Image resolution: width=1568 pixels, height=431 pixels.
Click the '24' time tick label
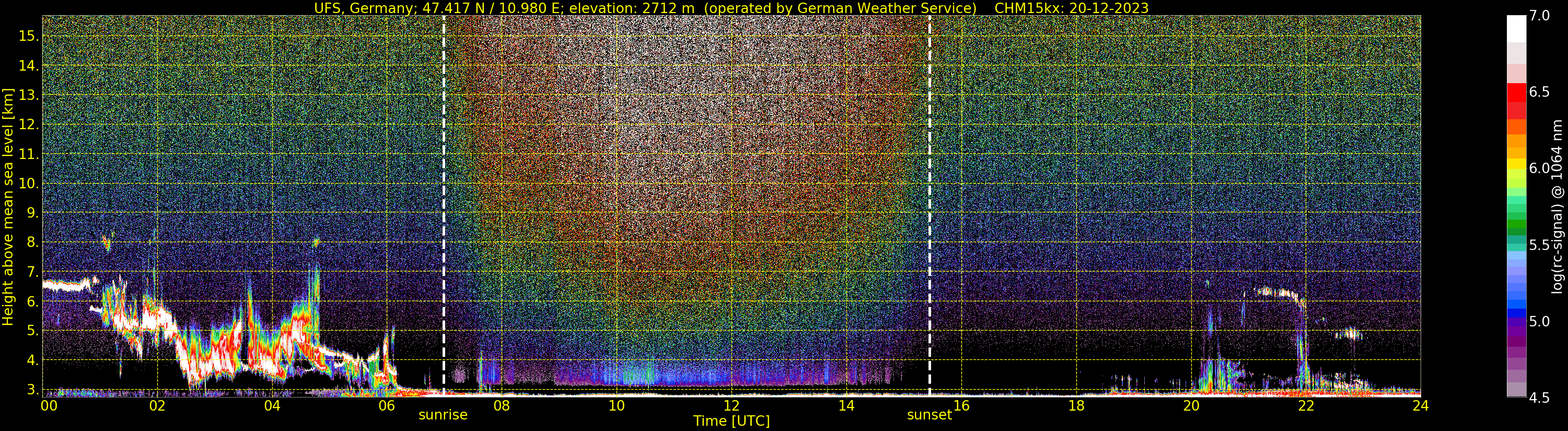(1420, 405)
